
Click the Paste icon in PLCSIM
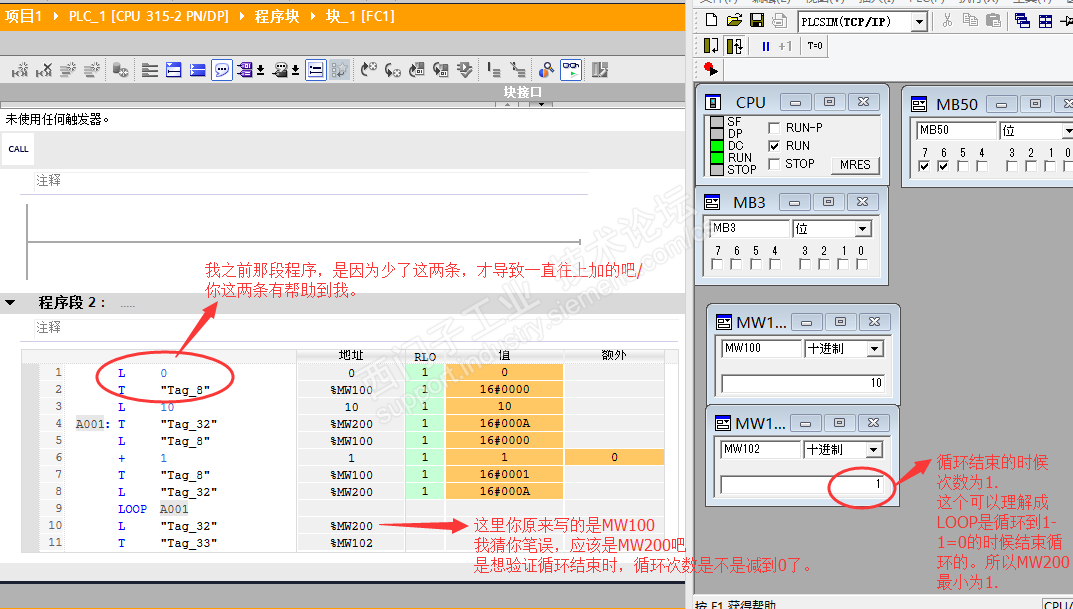(x=993, y=21)
